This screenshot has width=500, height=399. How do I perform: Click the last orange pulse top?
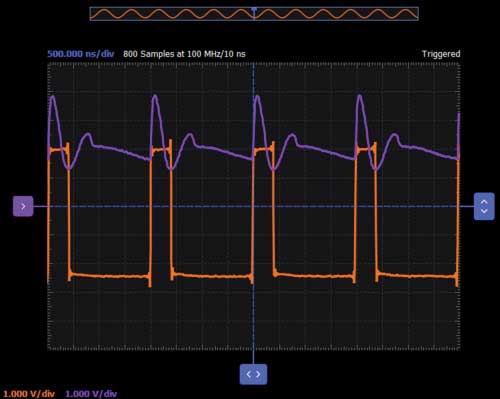click(x=366, y=149)
